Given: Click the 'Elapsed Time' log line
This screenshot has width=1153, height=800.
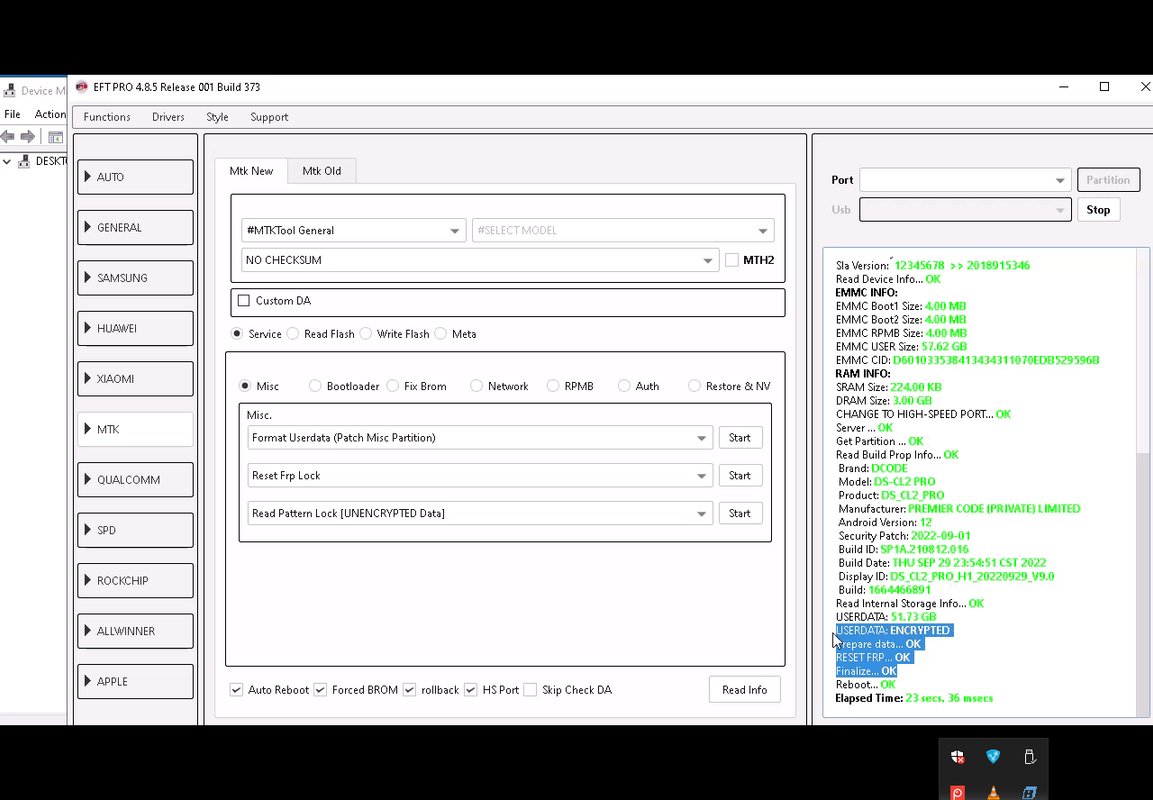Looking at the screenshot, I should tap(914, 698).
